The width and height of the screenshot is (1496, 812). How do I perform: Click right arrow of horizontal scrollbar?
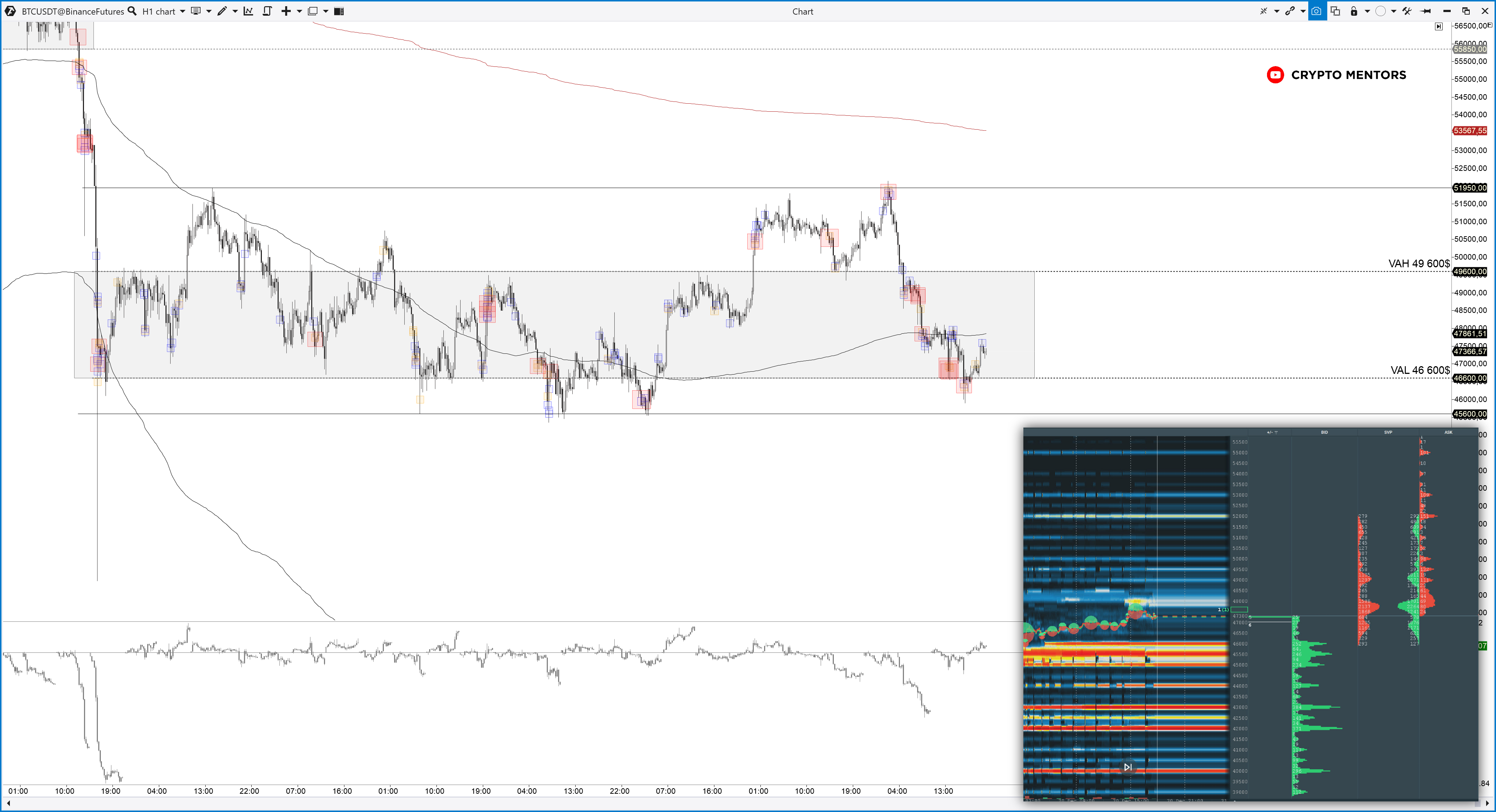1488,803
